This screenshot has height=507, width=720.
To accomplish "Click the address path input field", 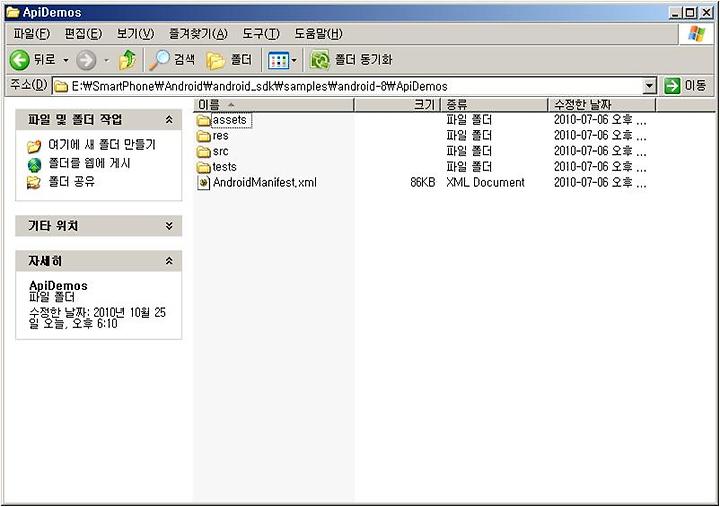I will click(x=355, y=86).
